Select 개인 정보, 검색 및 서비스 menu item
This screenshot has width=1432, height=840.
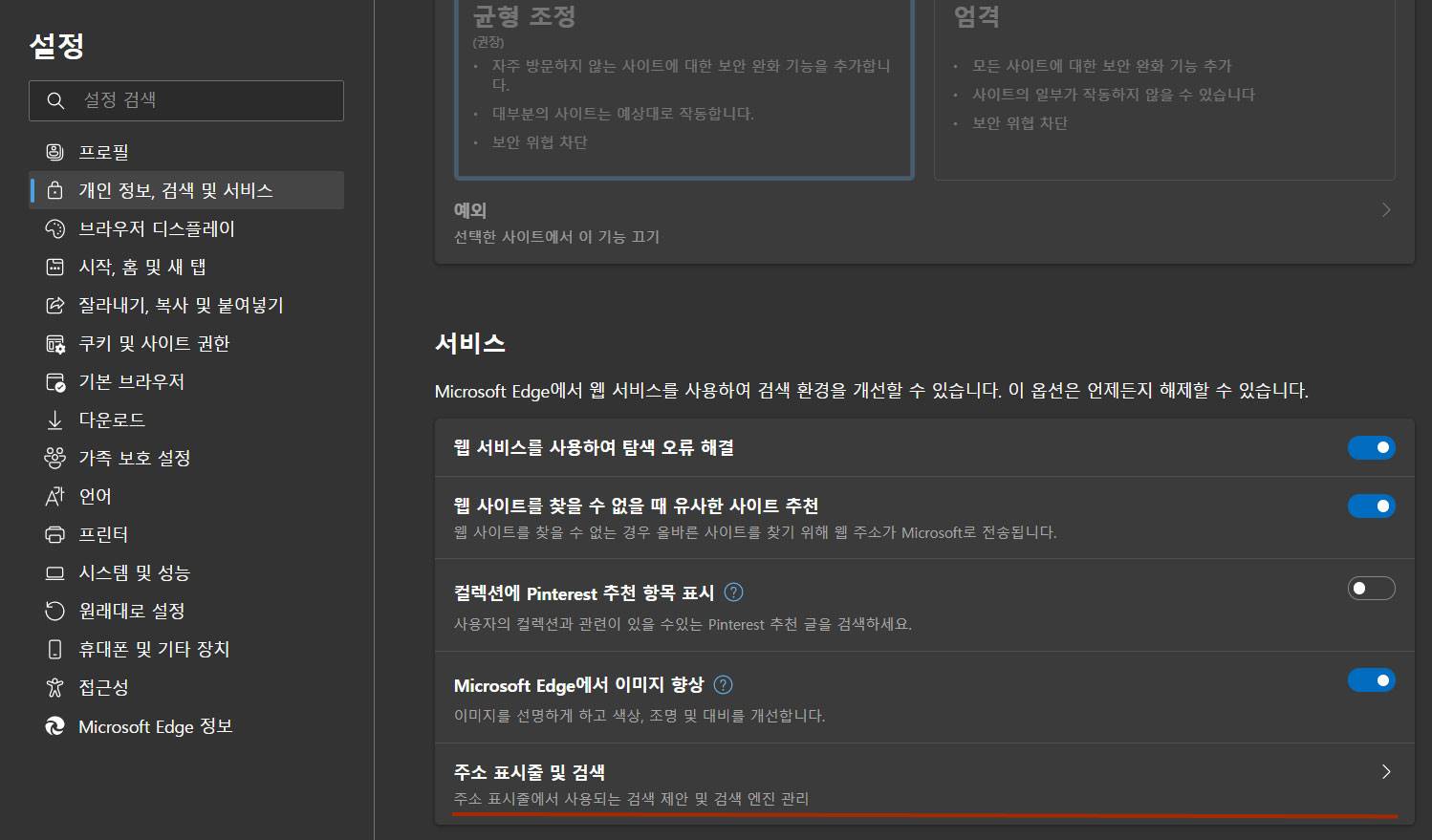[x=186, y=190]
